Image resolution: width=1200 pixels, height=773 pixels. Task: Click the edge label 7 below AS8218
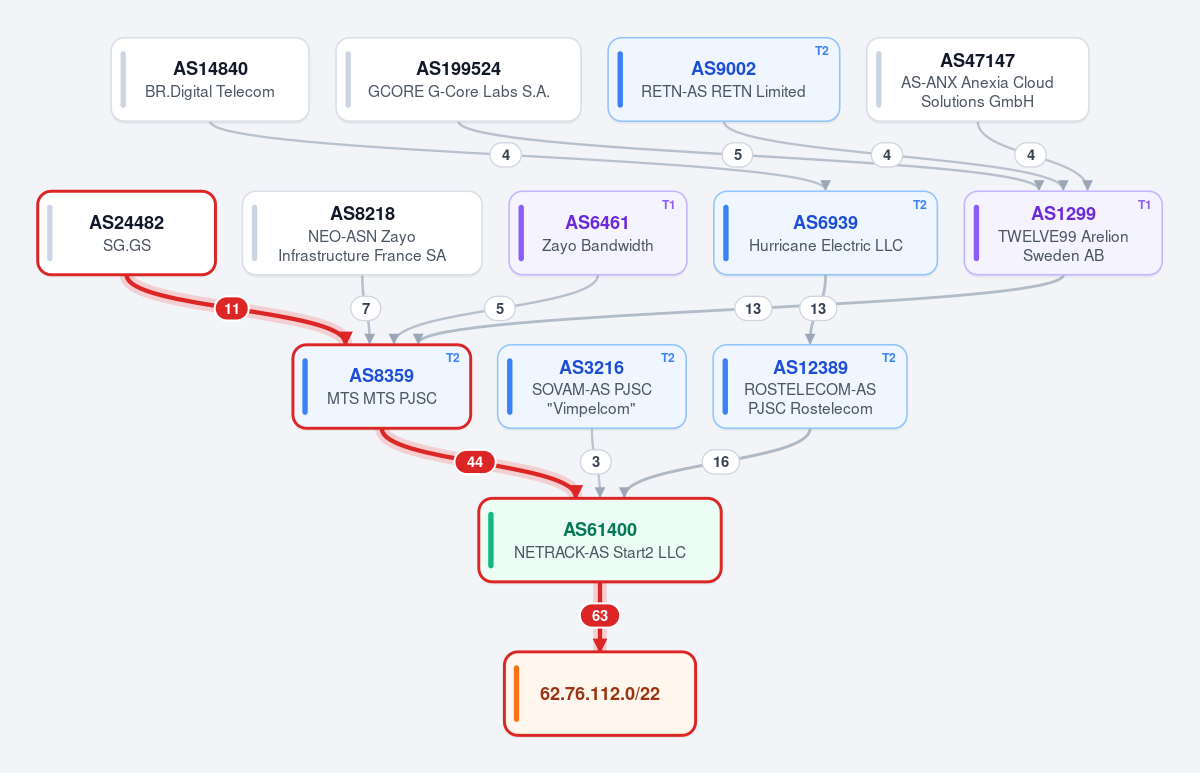366,309
